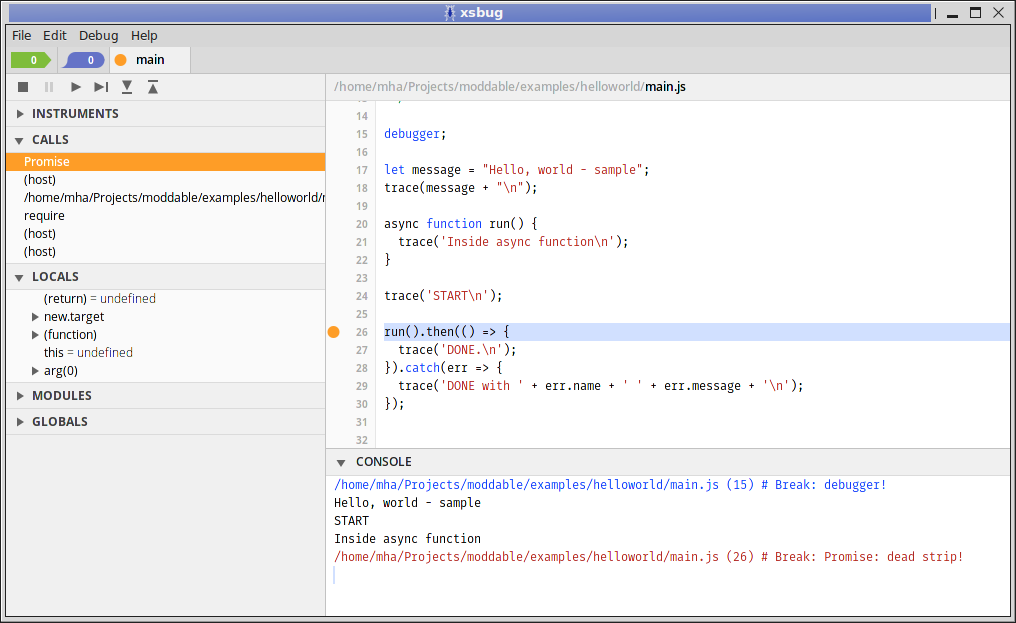The width and height of the screenshot is (1016, 623).
Task: Click the Break (pause) icon
Action: 48,87
